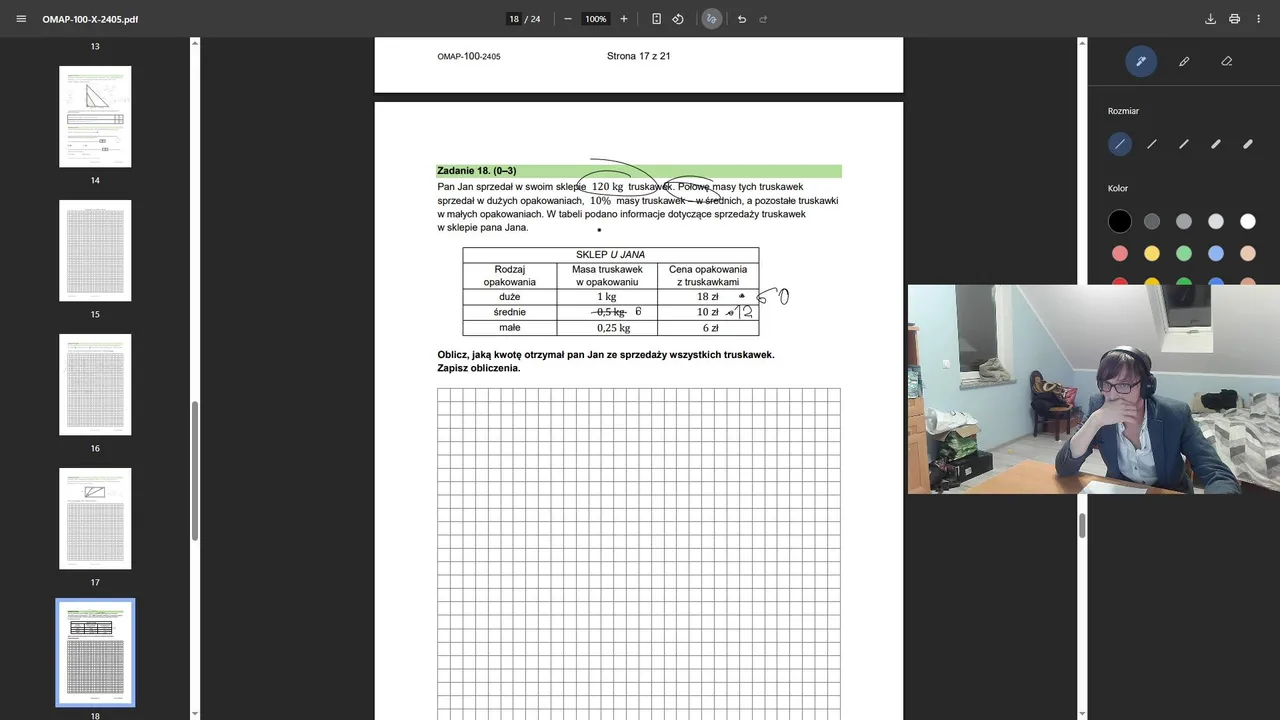Image resolution: width=1280 pixels, height=720 pixels.
Task: Click the redo arrow icon
Action: point(763,19)
